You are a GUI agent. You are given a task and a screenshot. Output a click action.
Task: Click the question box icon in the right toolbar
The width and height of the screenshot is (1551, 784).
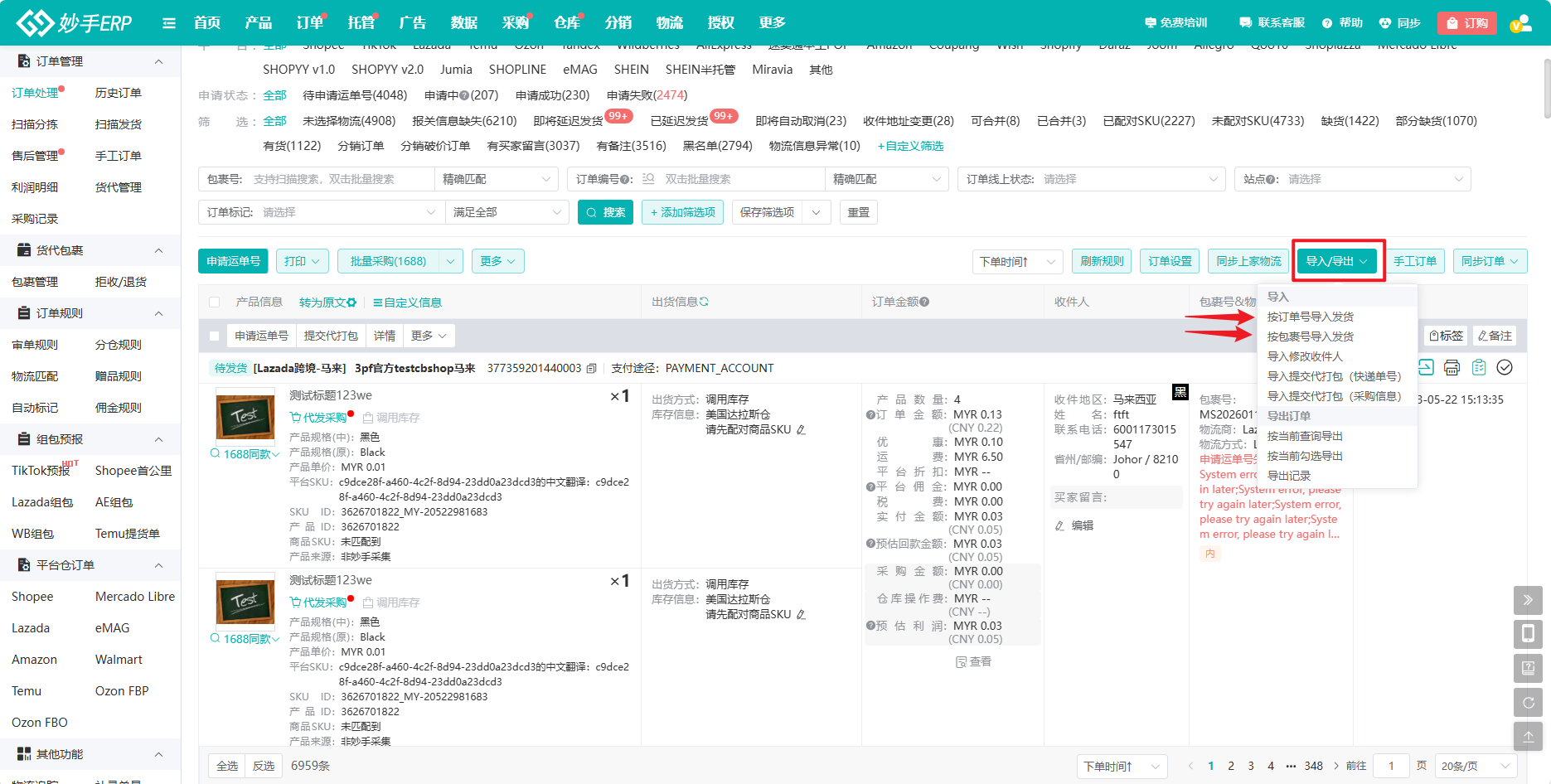(1528, 668)
